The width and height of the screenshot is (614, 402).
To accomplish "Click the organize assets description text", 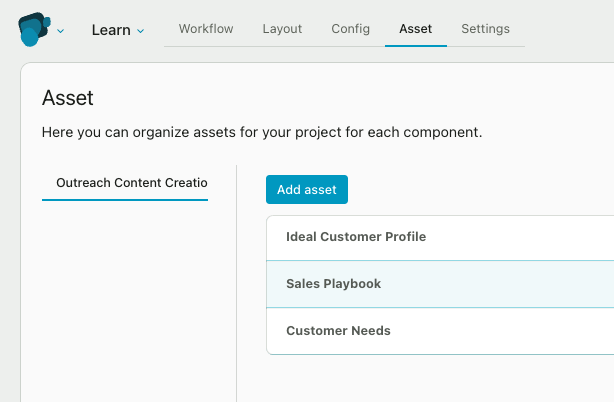I will tap(262, 132).
